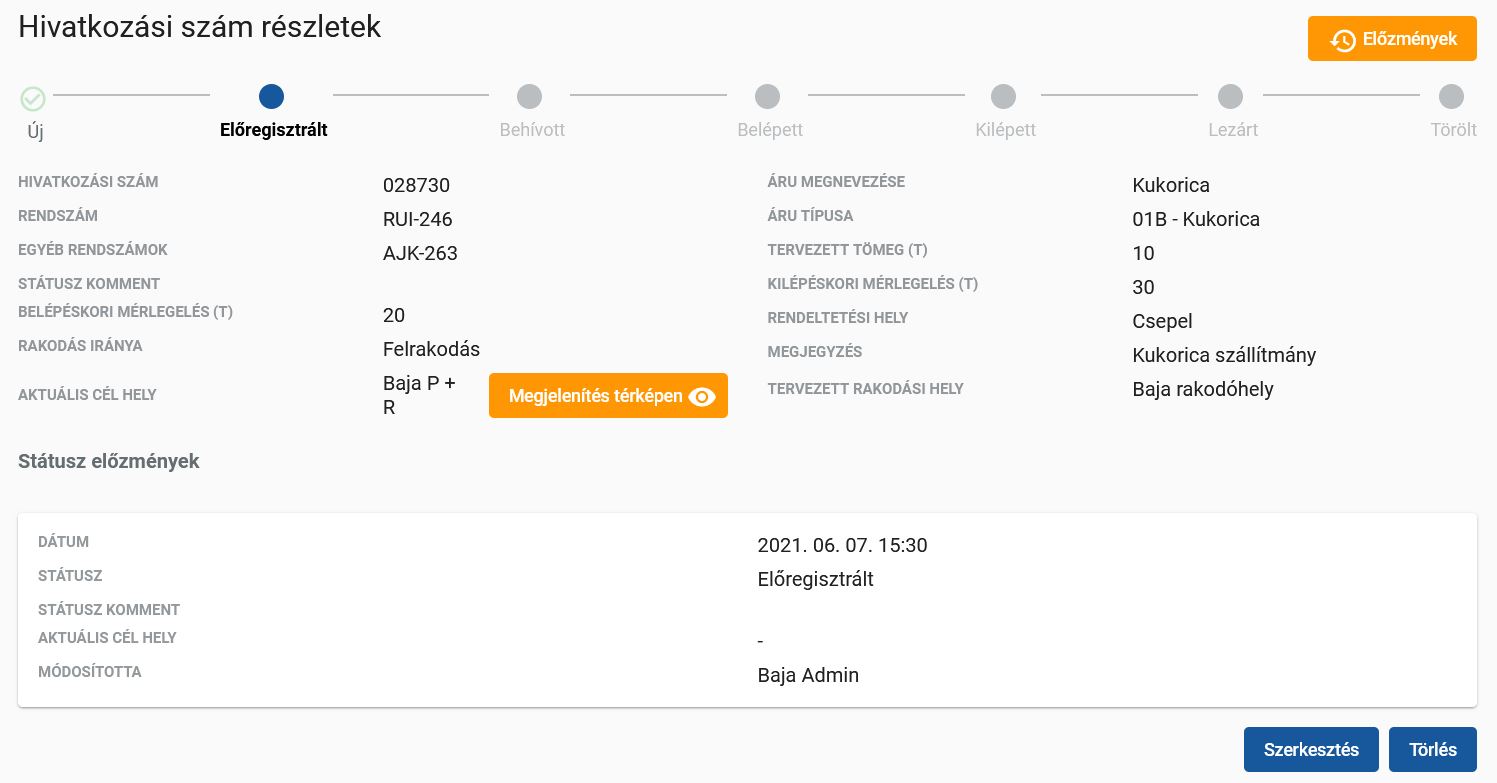Click the Belépett status circle
1497x783 pixels.
tap(767, 96)
